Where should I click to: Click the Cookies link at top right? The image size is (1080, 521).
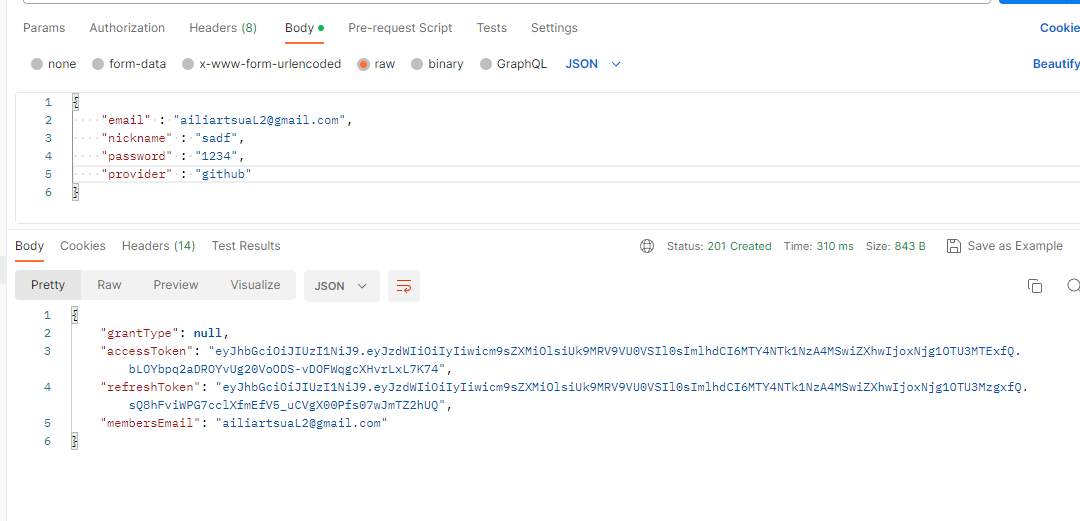click(x=1060, y=28)
